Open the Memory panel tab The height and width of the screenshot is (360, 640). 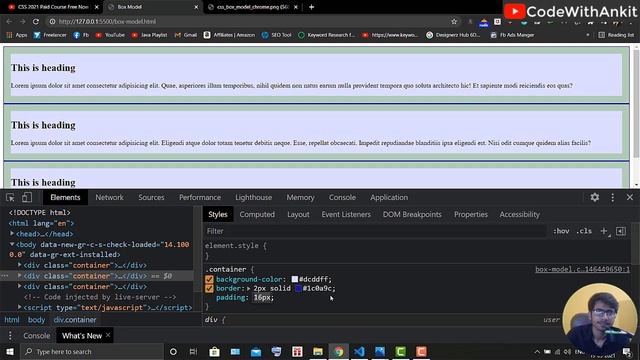coord(300,198)
